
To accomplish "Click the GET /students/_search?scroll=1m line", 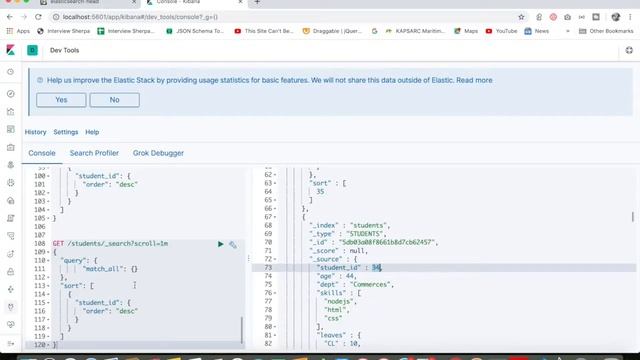I will coord(110,244).
